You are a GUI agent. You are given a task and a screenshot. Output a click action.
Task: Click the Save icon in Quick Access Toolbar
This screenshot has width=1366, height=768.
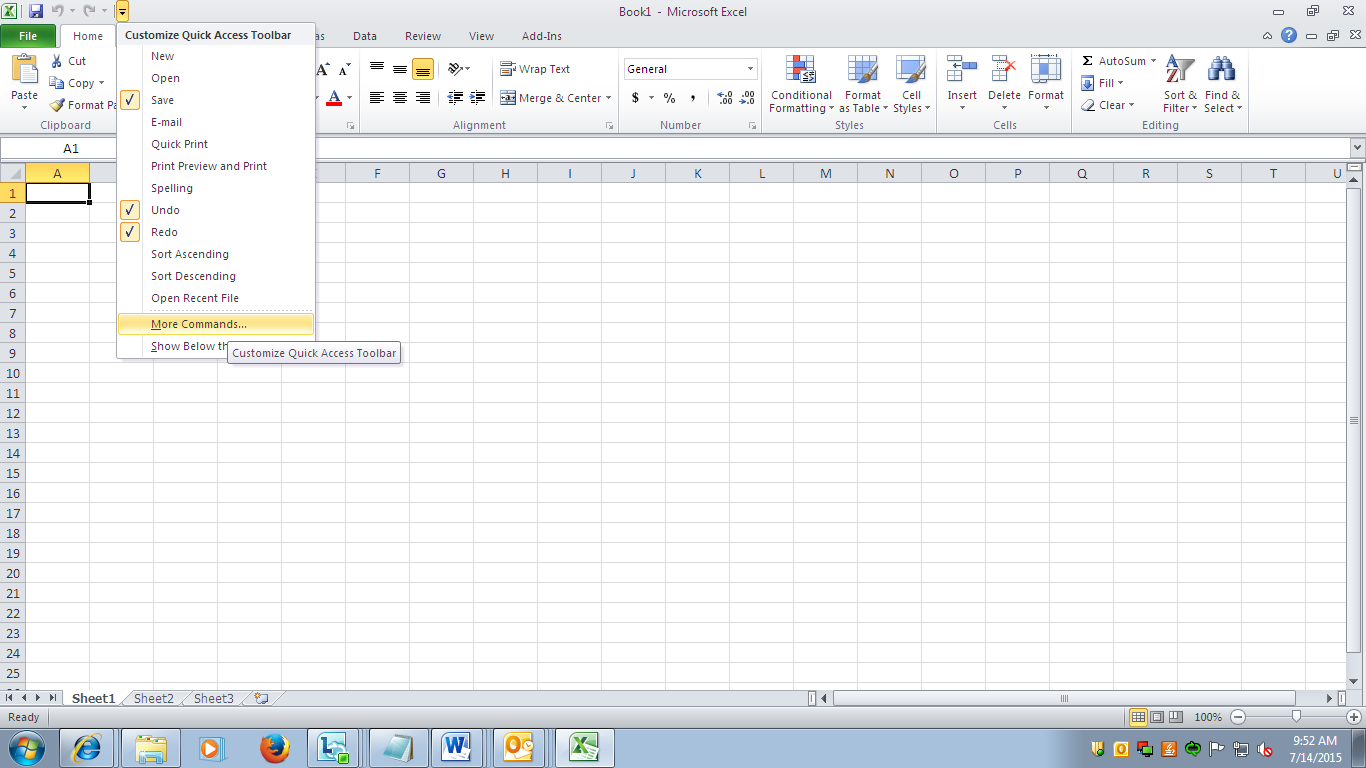tap(38, 11)
